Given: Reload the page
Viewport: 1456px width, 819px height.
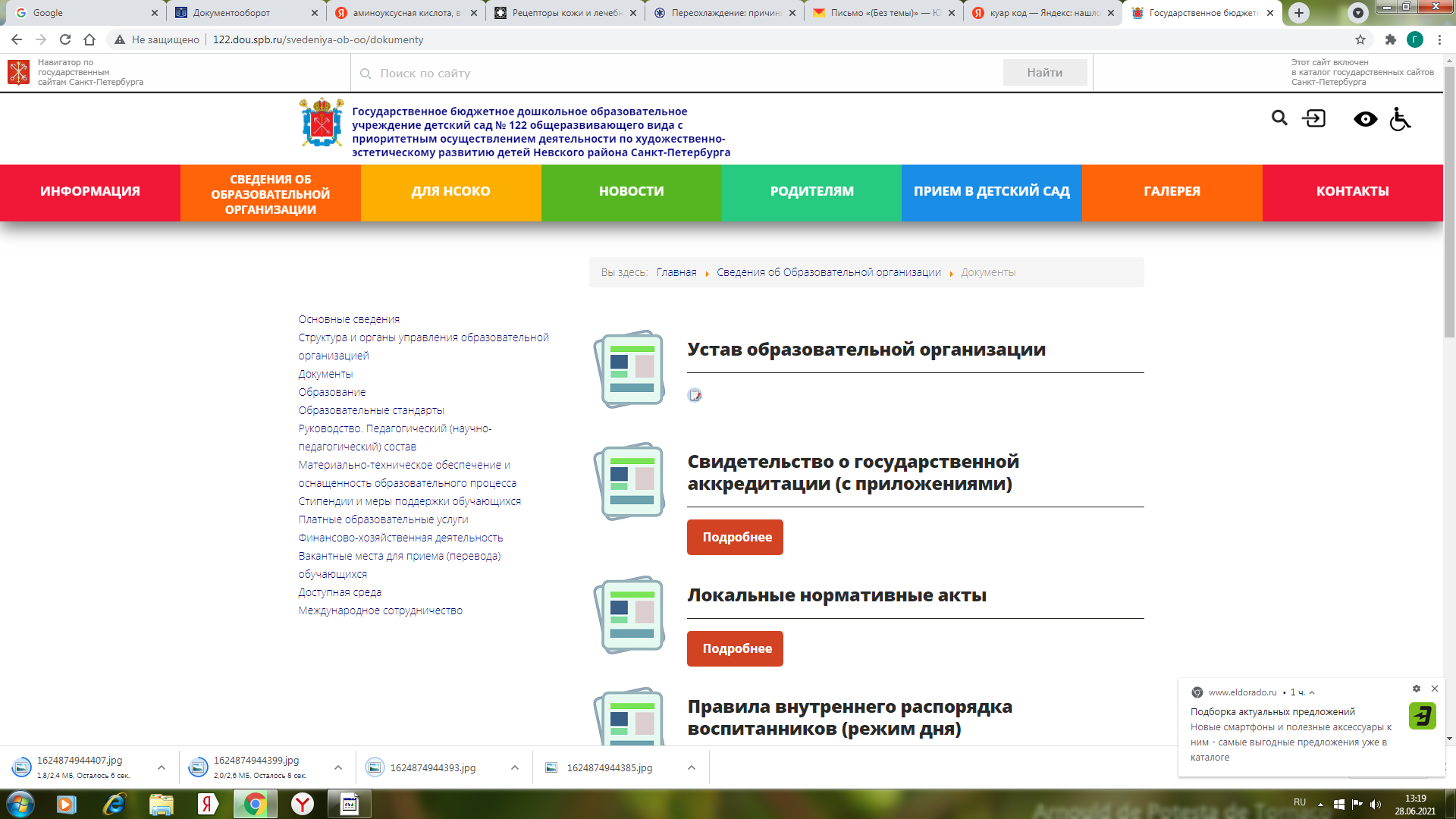Looking at the screenshot, I should tap(65, 39).
